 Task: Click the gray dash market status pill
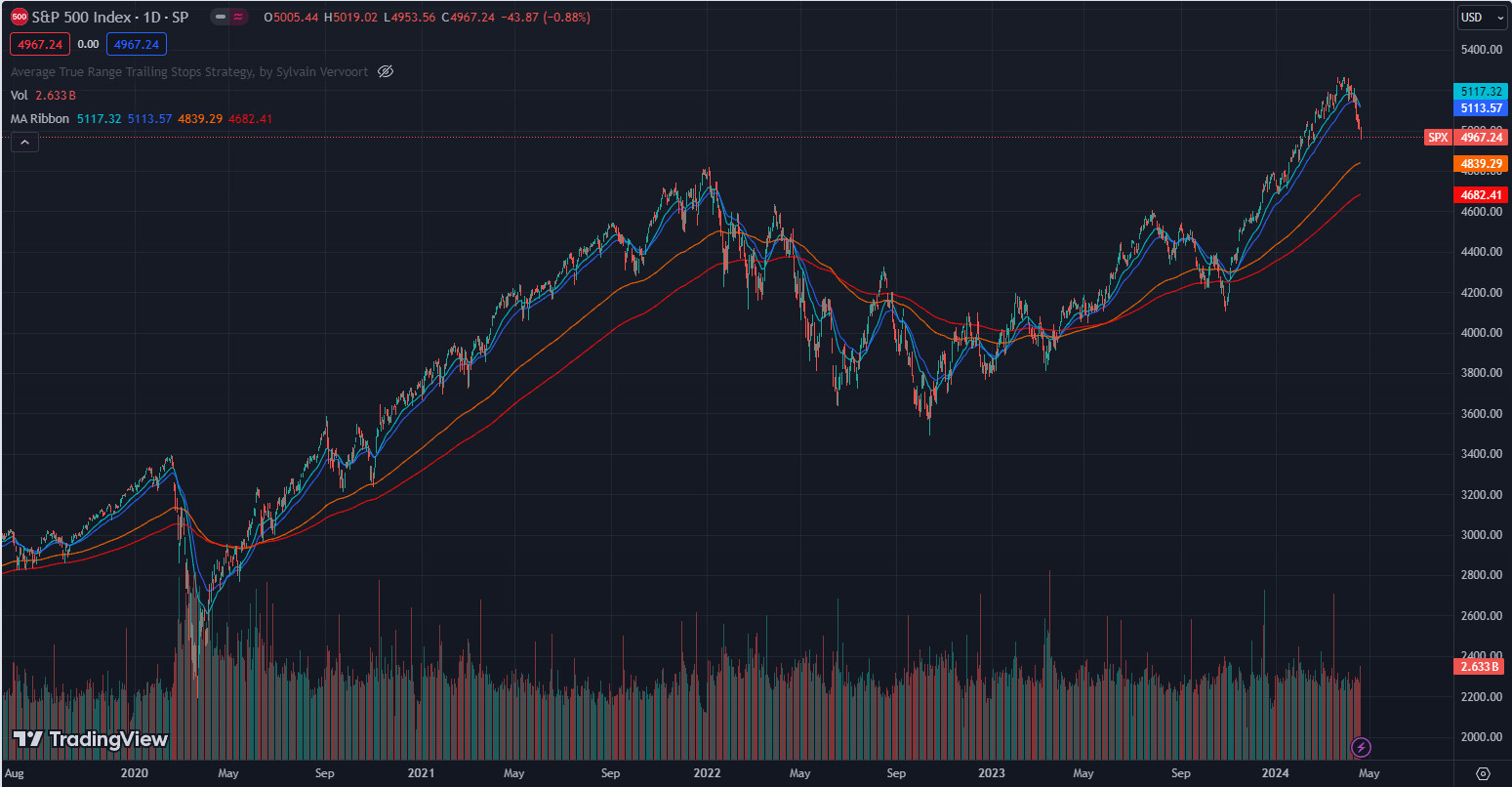pyautogui.click(x=222, y=18)
